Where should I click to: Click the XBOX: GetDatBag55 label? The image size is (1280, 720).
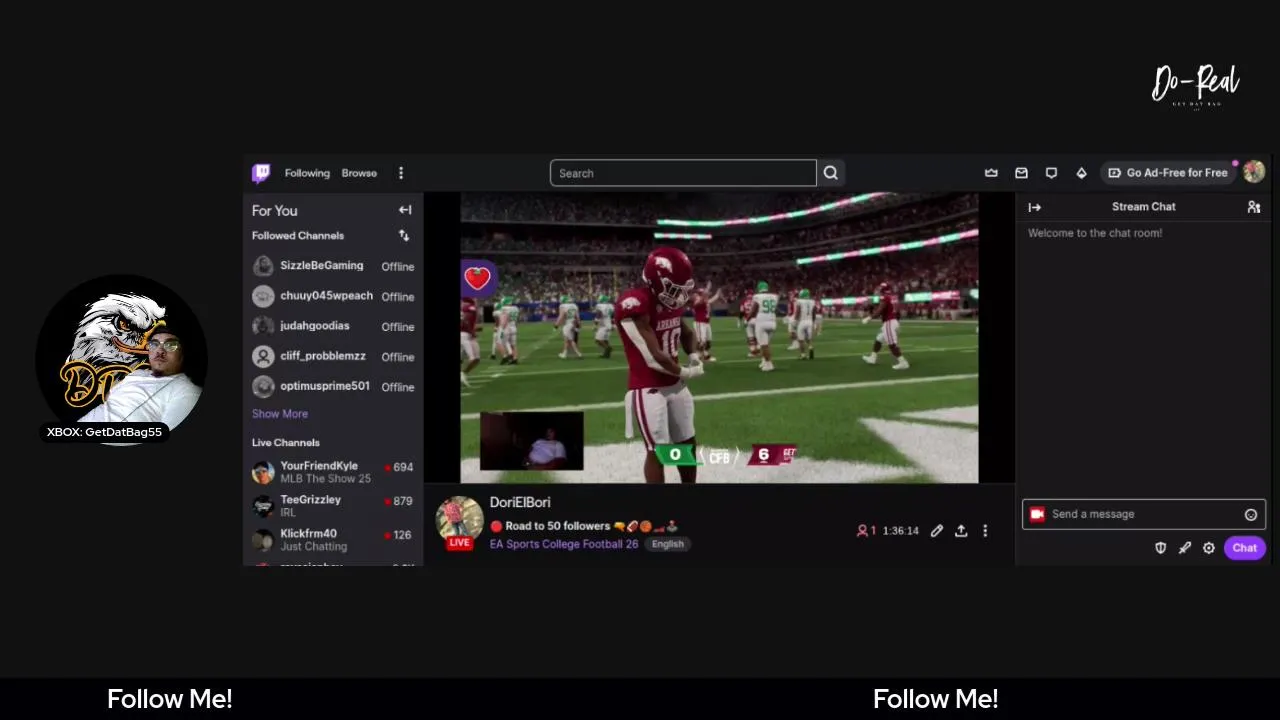click(x=104, y=433)
